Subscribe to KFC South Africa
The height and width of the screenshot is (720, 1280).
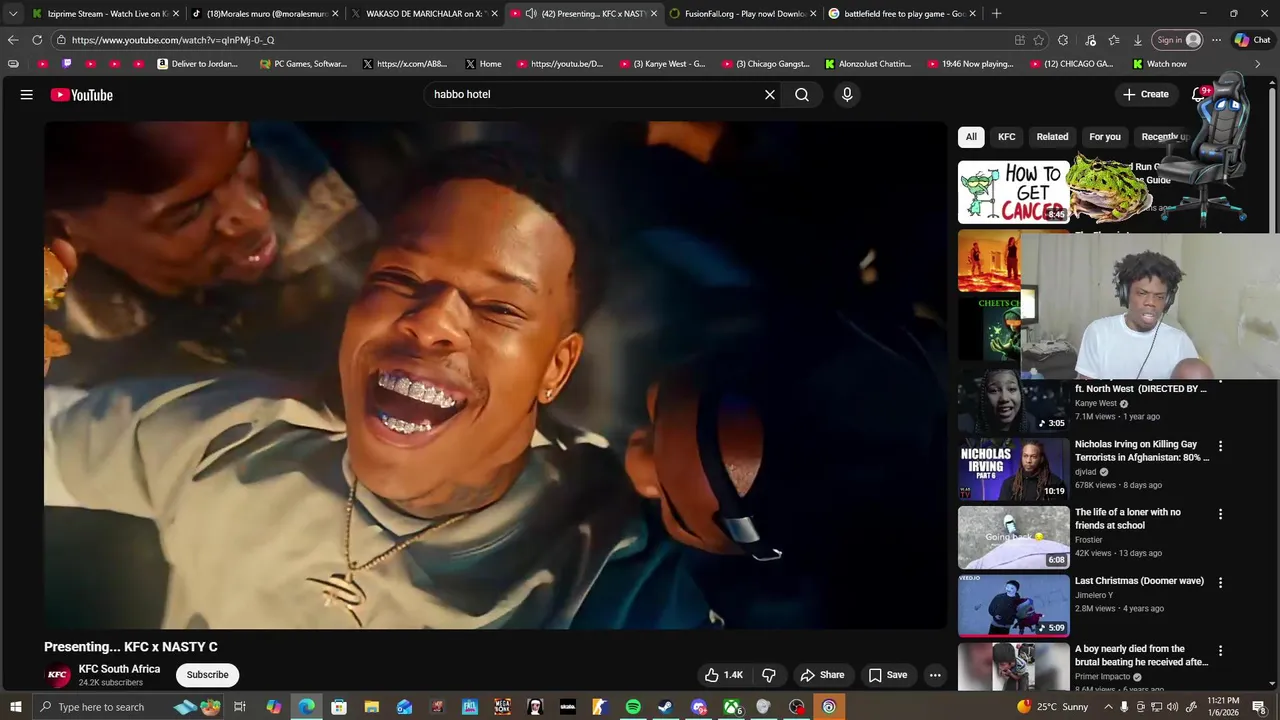click(208, 675)
